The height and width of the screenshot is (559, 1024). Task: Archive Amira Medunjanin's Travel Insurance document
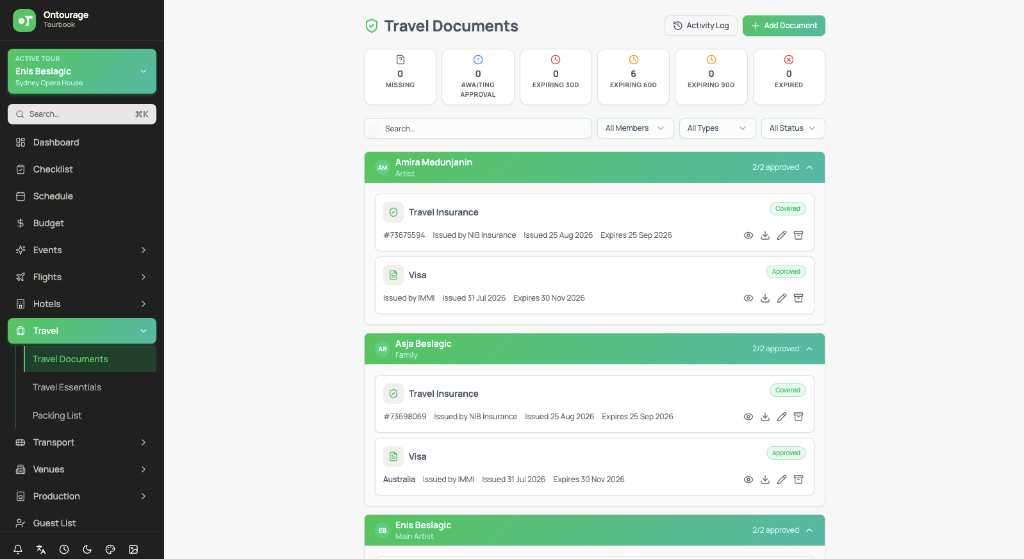[x=798, y=235]
